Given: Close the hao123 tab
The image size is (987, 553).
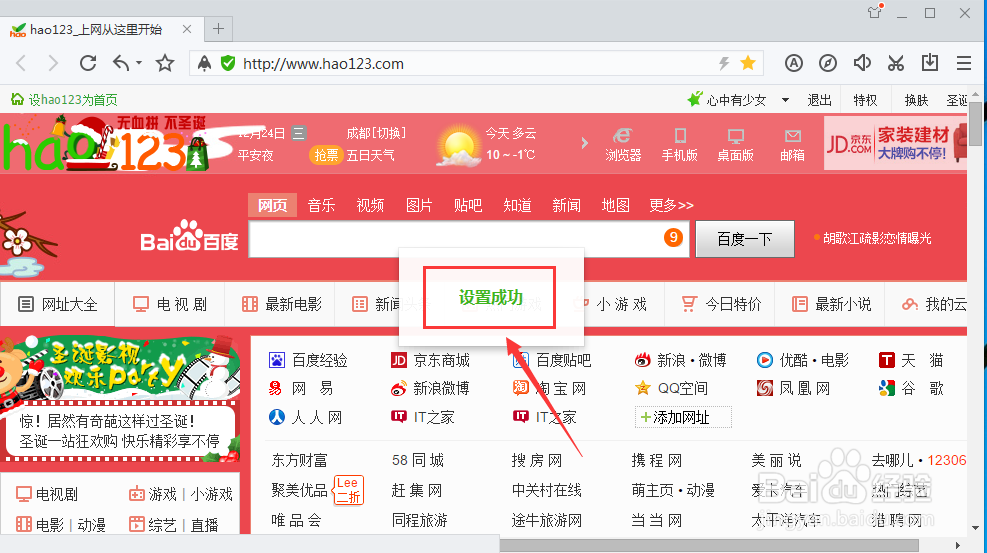Looking at the screenshot, I should [x=187, y=29].
